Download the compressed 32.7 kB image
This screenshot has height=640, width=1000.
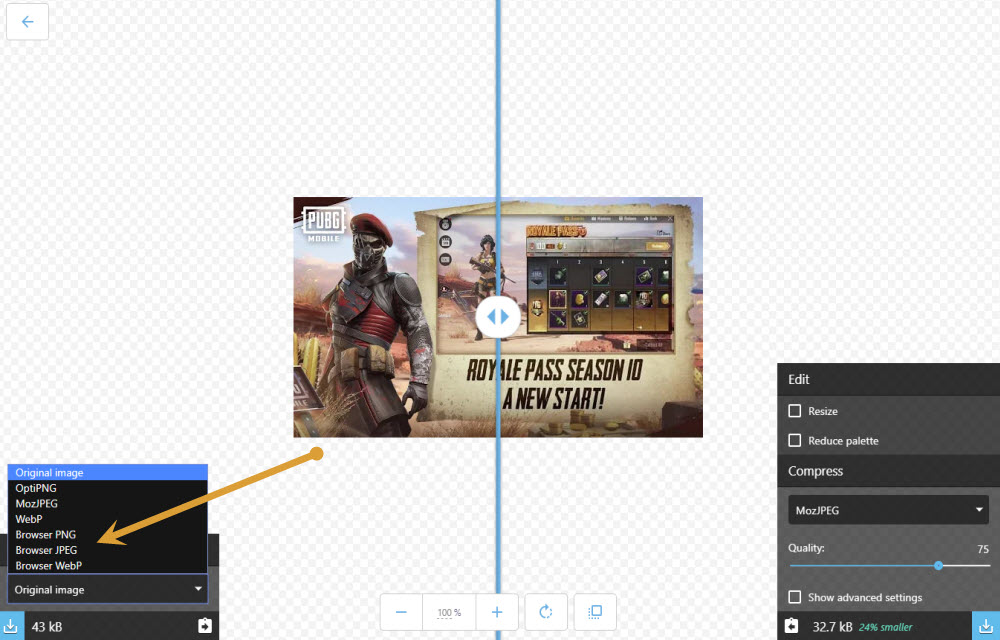(x=986, y=626)
